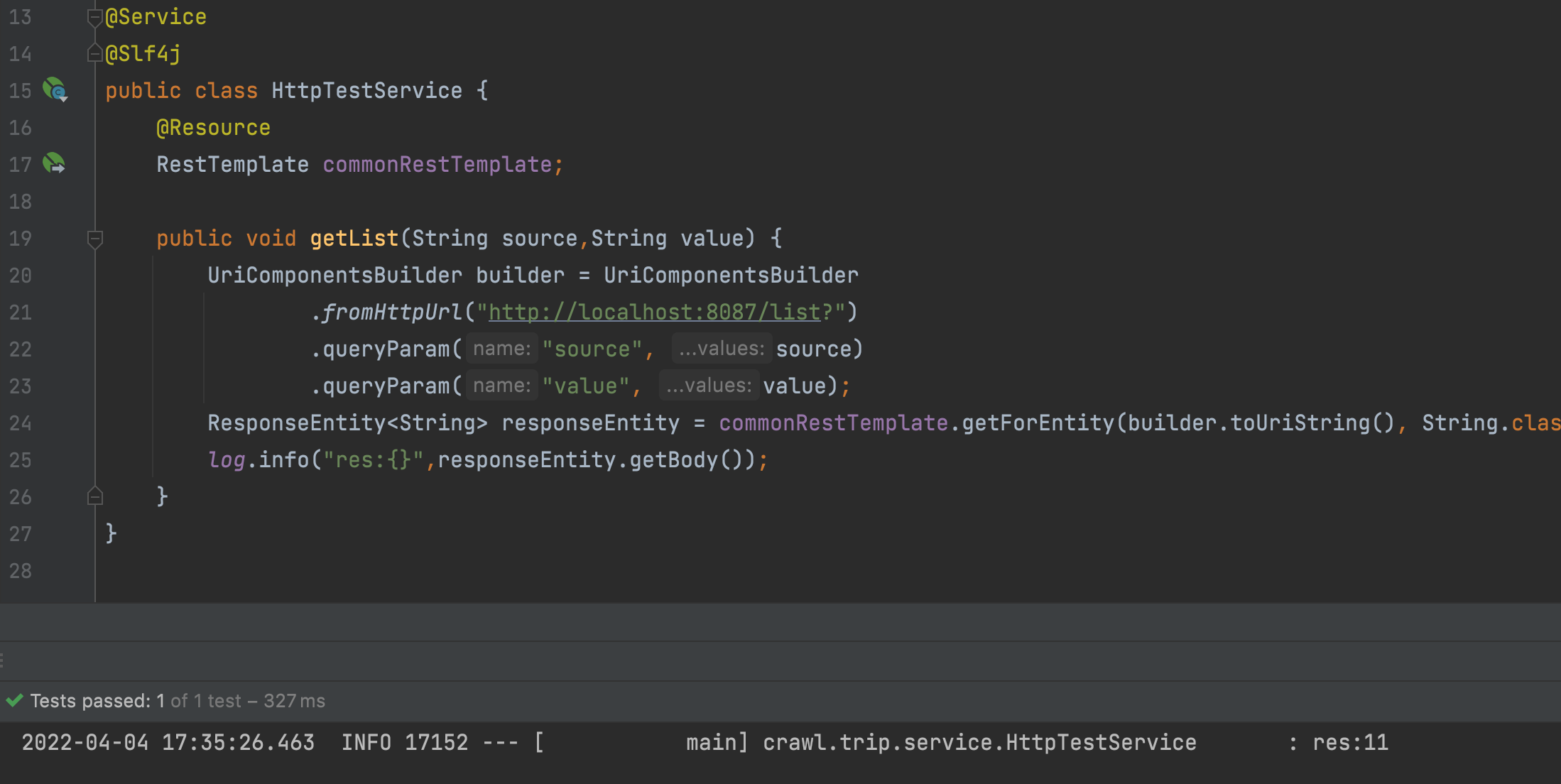This screenshot has width=1561, height=784.
Task: Click the commonRestTemplate field declaration on line 17
Action: pos(437,164)
